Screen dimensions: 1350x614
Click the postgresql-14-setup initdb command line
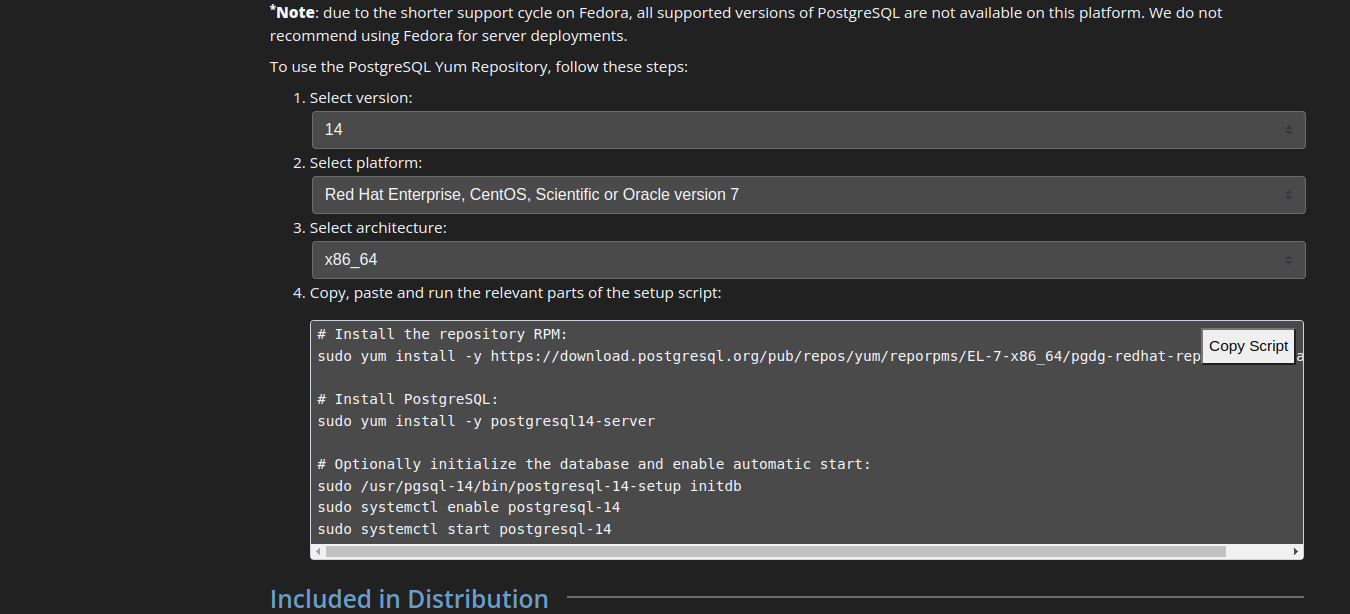point(529,486)
